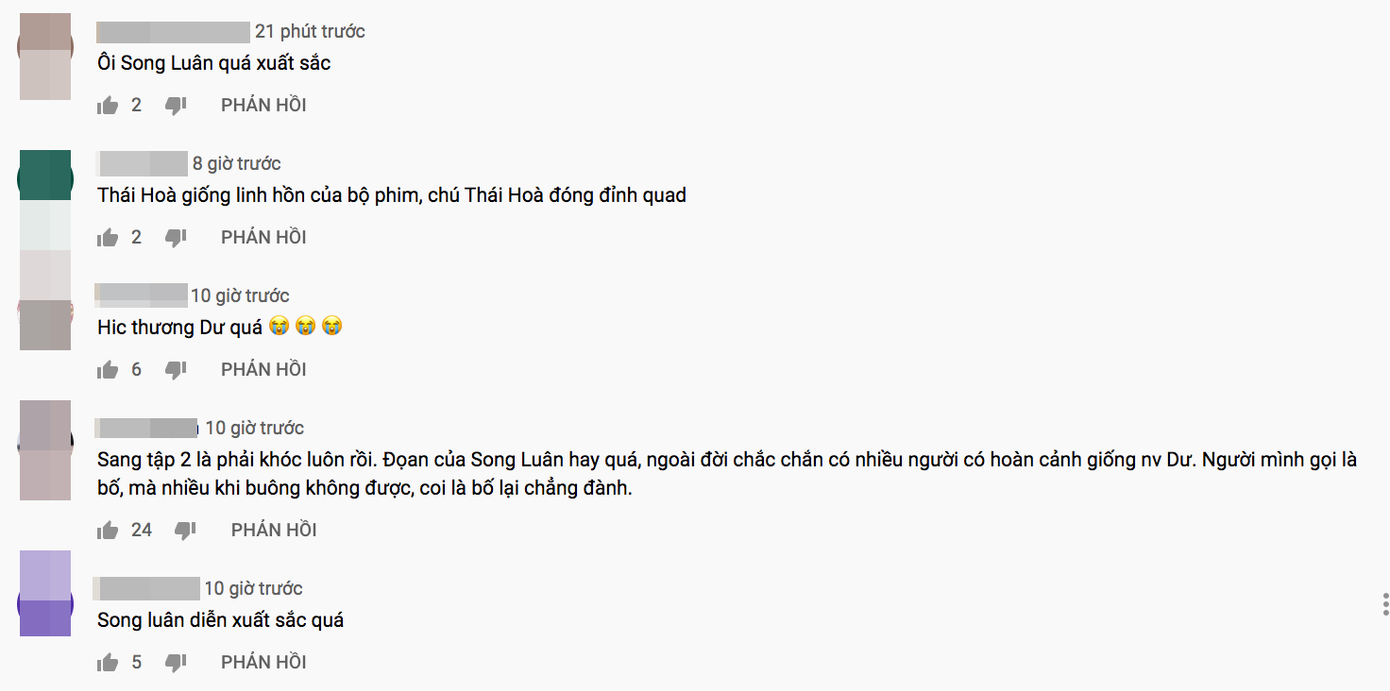Image resolution: width=1390 pixels, height=691 pixels.
Task: Dislike the "Song luân diễn xuất sắc quá" comment
Action: (x=176, y=662)
